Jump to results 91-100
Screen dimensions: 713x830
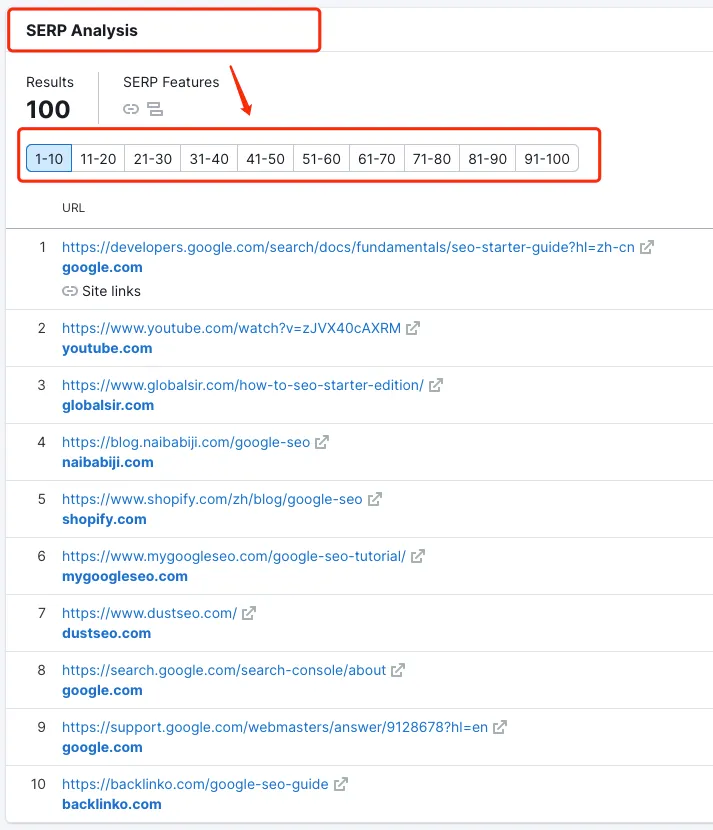tap(547, 158)
